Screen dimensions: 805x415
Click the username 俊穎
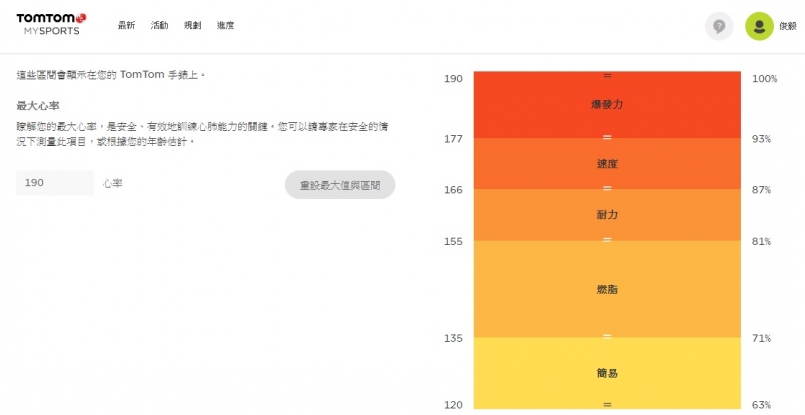(788, 26)
